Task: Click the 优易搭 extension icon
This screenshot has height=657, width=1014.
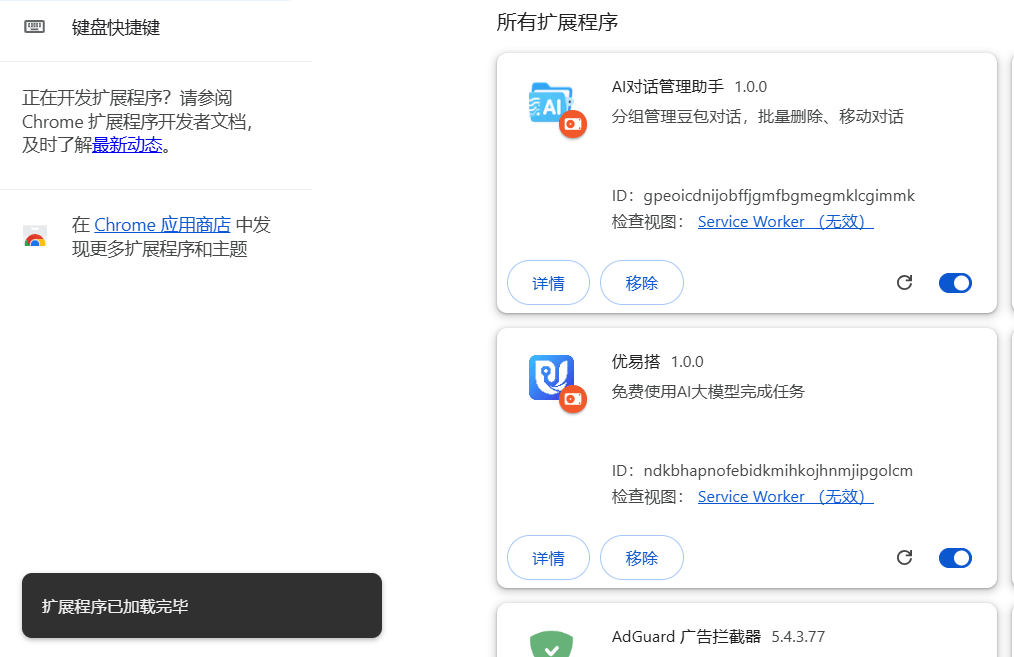Action: (552, 377)
